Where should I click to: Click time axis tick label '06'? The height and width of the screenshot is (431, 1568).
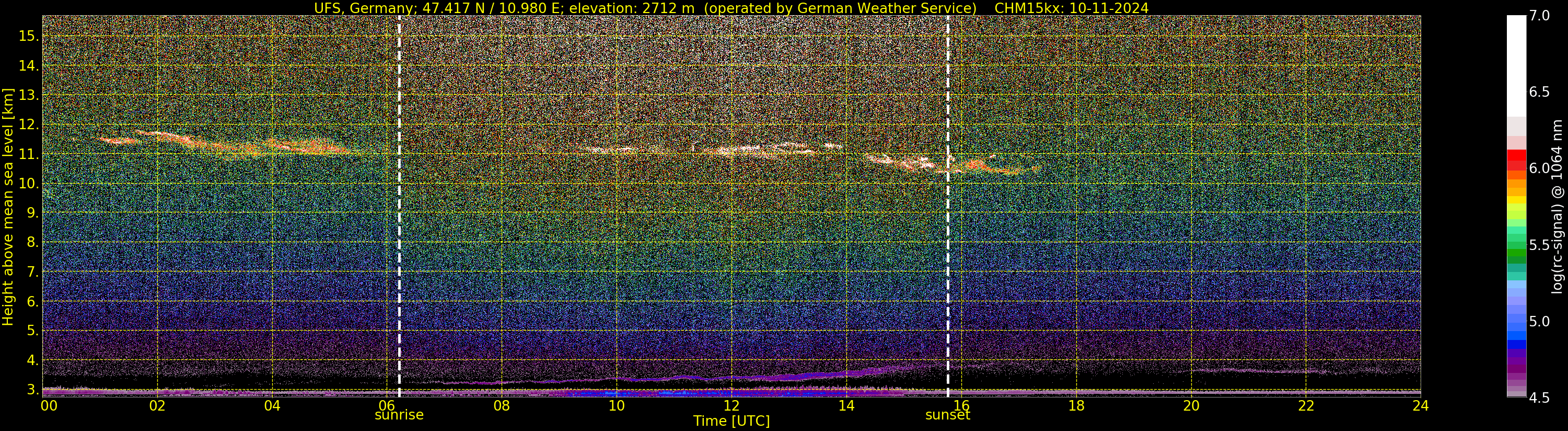(x=387, y=405)
